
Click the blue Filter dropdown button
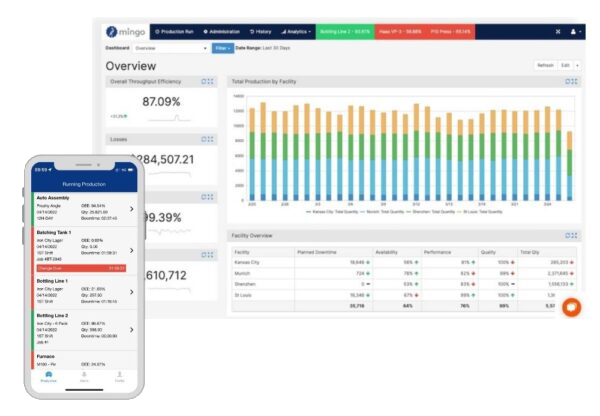coord(223,48)
